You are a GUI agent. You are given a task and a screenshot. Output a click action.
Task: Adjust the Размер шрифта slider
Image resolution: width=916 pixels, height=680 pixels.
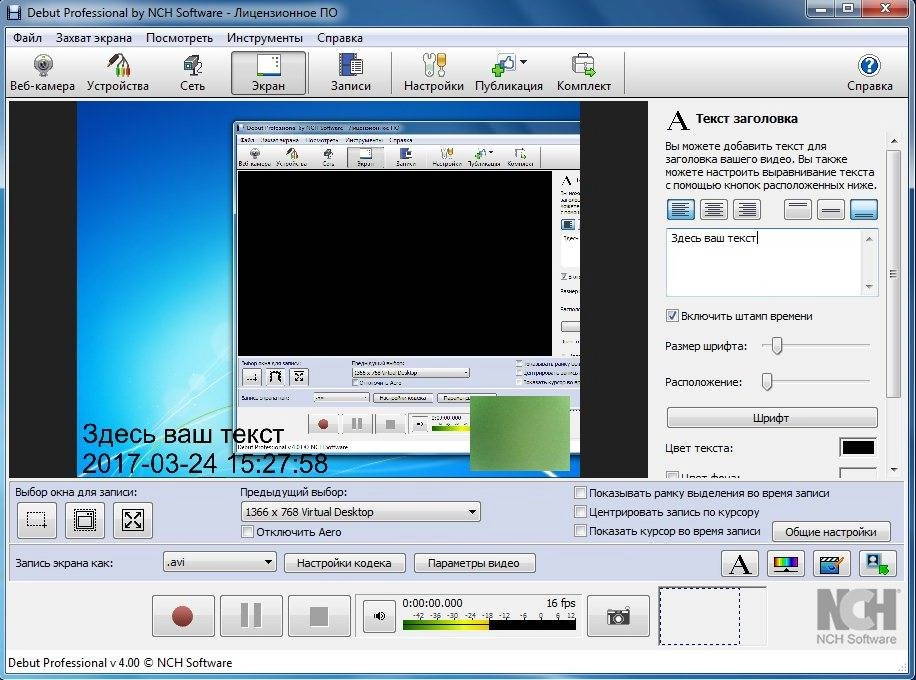776,346
